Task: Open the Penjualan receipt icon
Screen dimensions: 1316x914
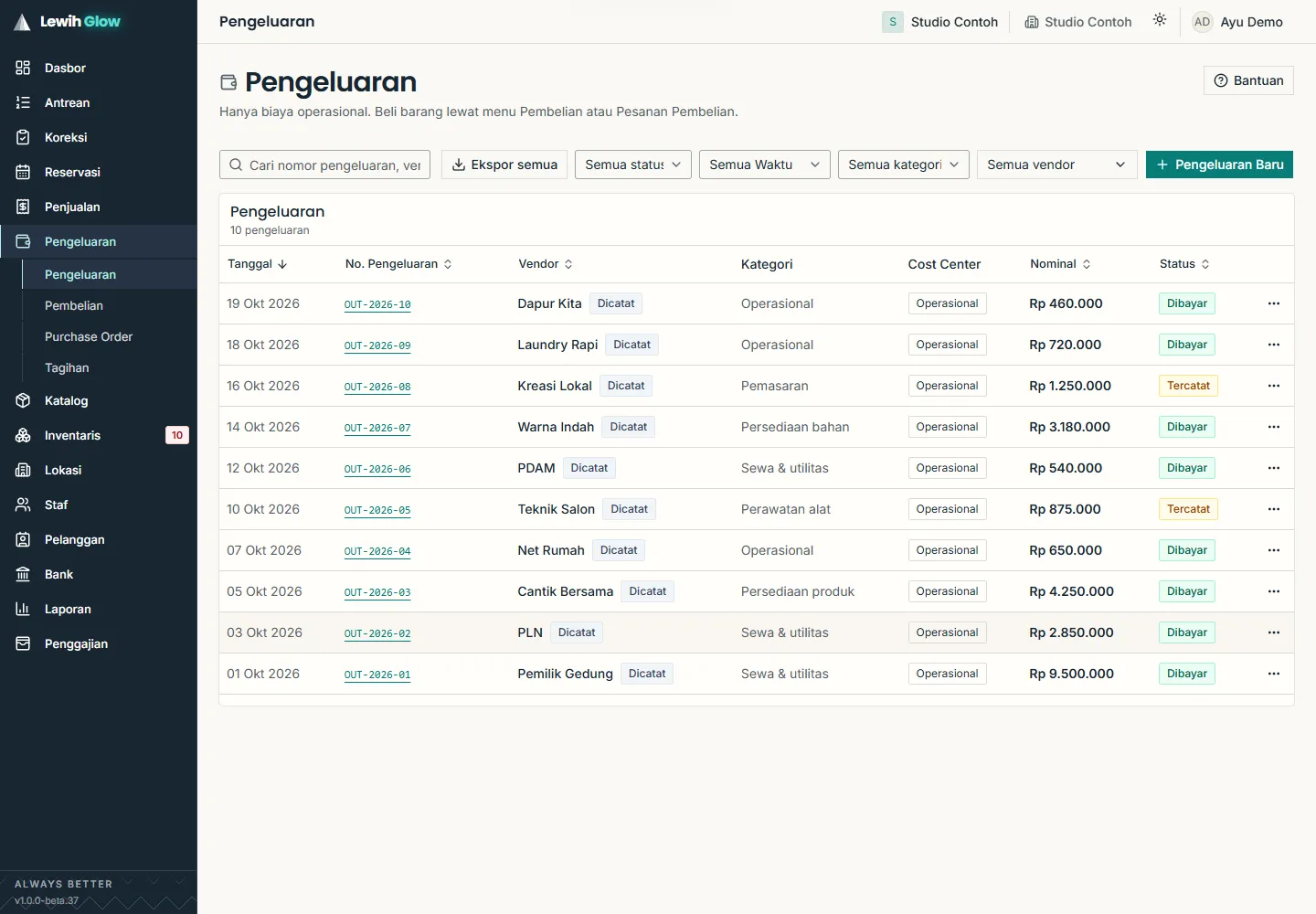Action: point(23,207)
